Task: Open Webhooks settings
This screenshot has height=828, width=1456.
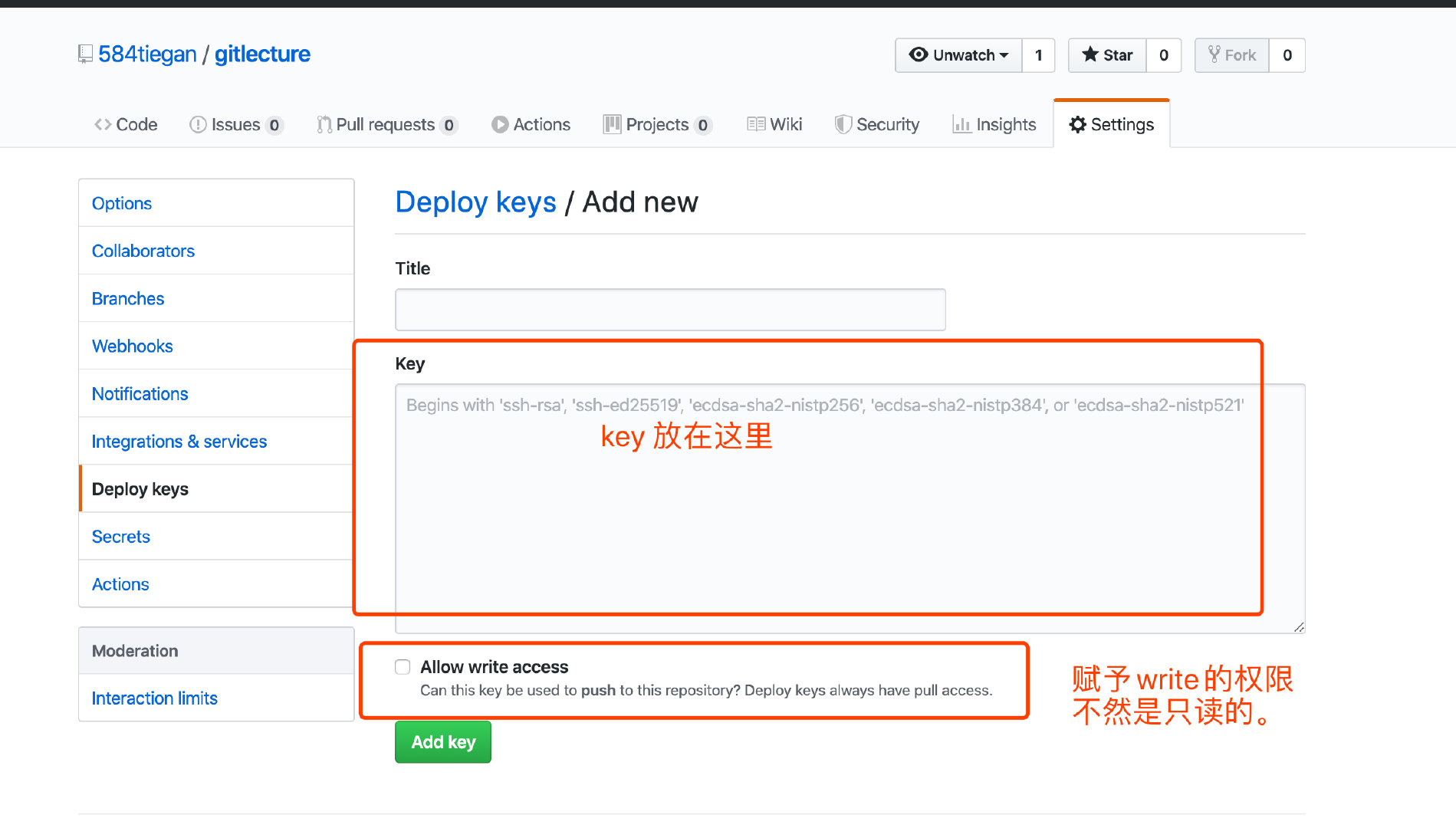Action: [x=216, y=346]
